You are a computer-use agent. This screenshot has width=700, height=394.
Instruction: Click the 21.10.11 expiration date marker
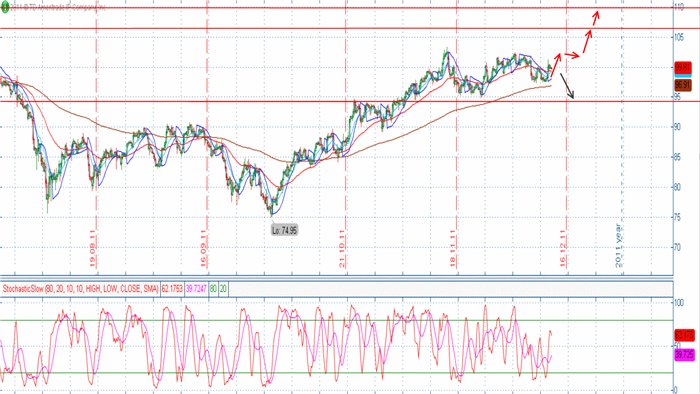342,249
